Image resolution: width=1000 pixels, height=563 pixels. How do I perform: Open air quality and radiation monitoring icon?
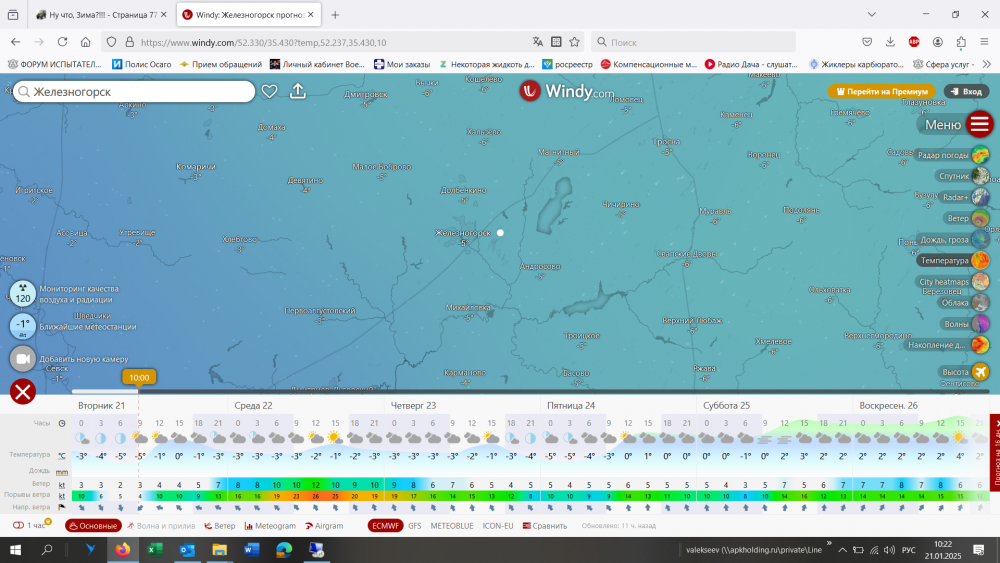coord(23,294)
